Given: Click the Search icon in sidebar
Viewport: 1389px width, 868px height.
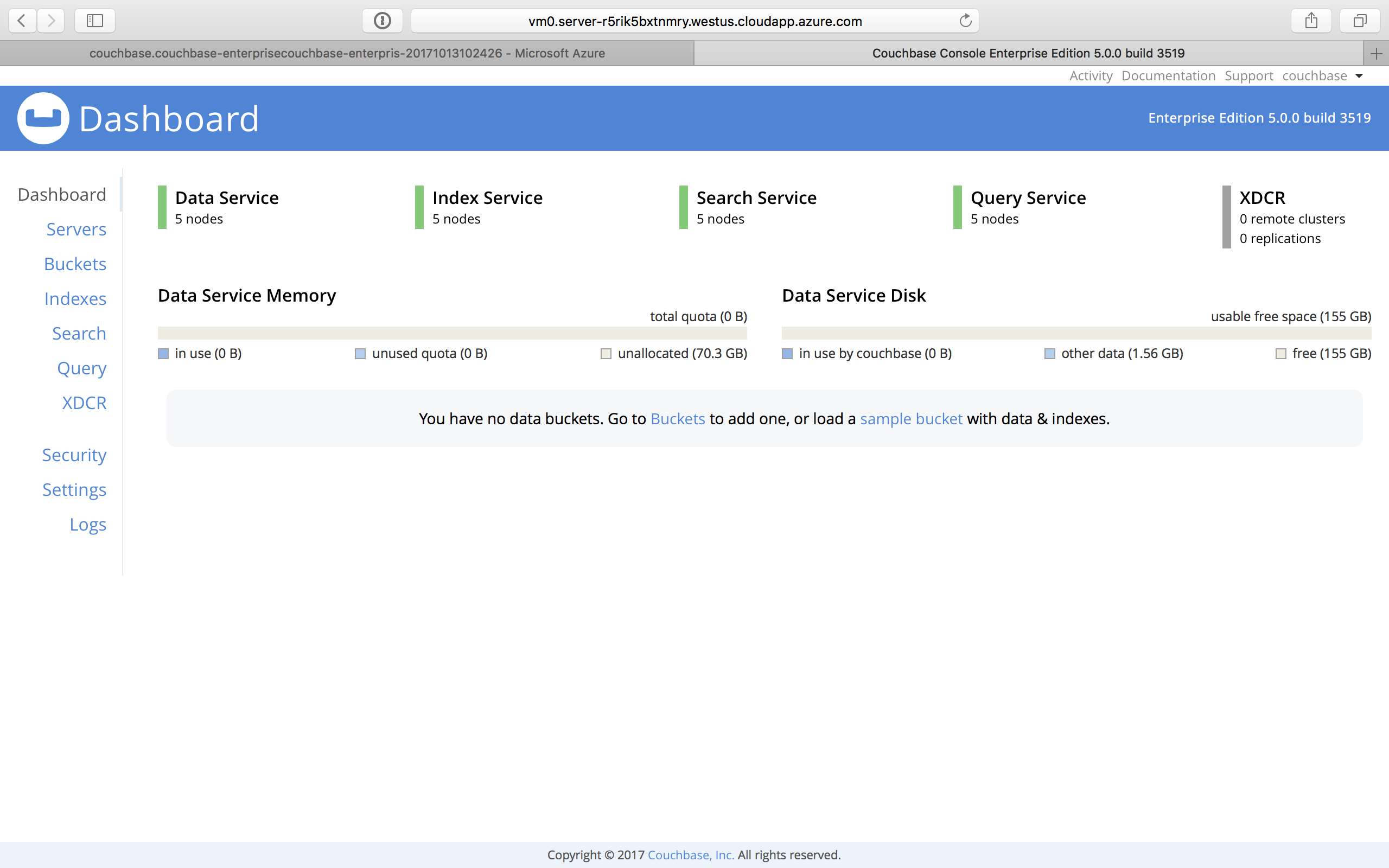Looking at the screenshot, I should [x=79, y=333].
